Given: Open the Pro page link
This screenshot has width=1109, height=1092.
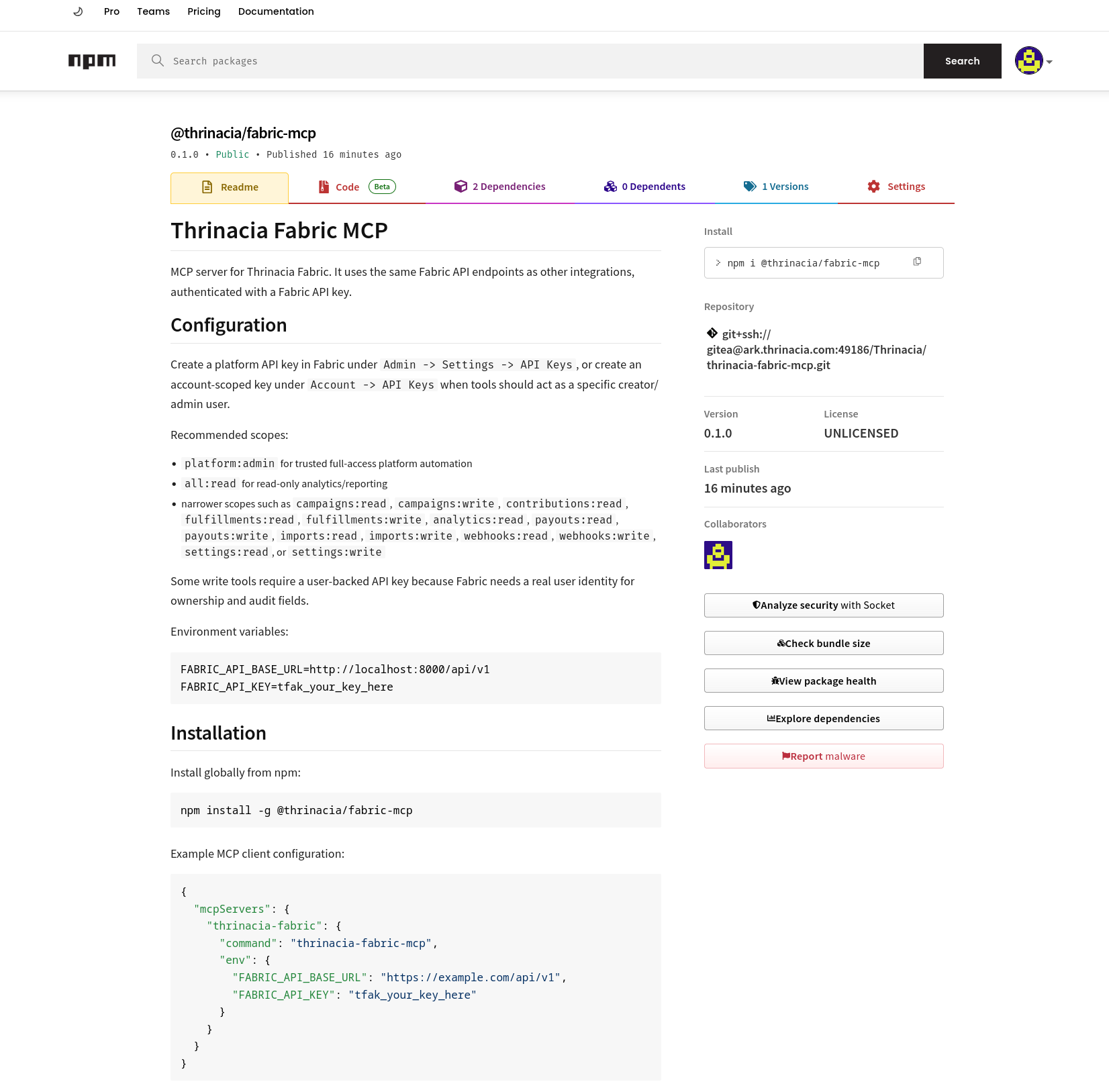Looking at the screenshot, I should click(111, 11).
